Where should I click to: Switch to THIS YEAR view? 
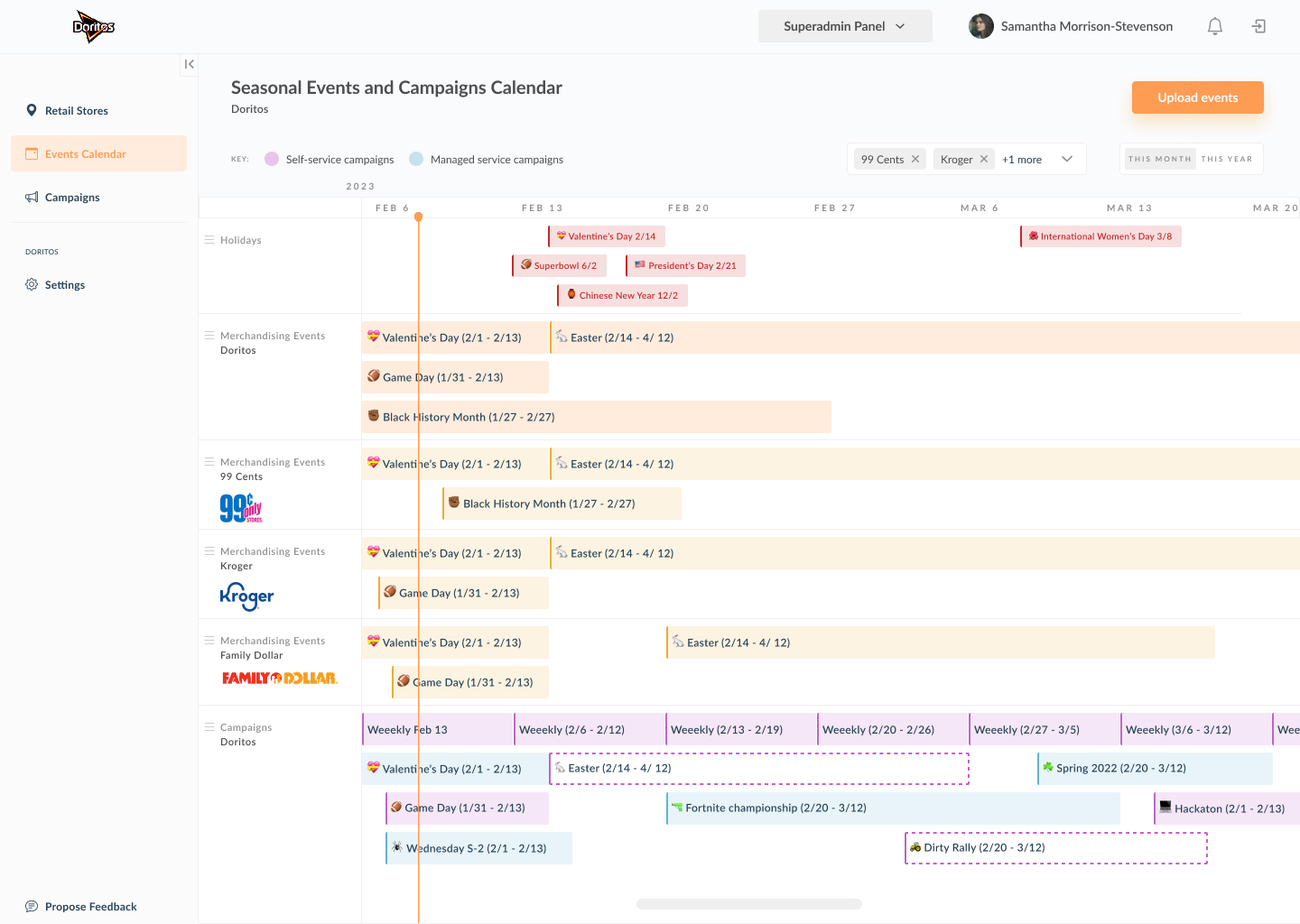tap(1227, 159)
